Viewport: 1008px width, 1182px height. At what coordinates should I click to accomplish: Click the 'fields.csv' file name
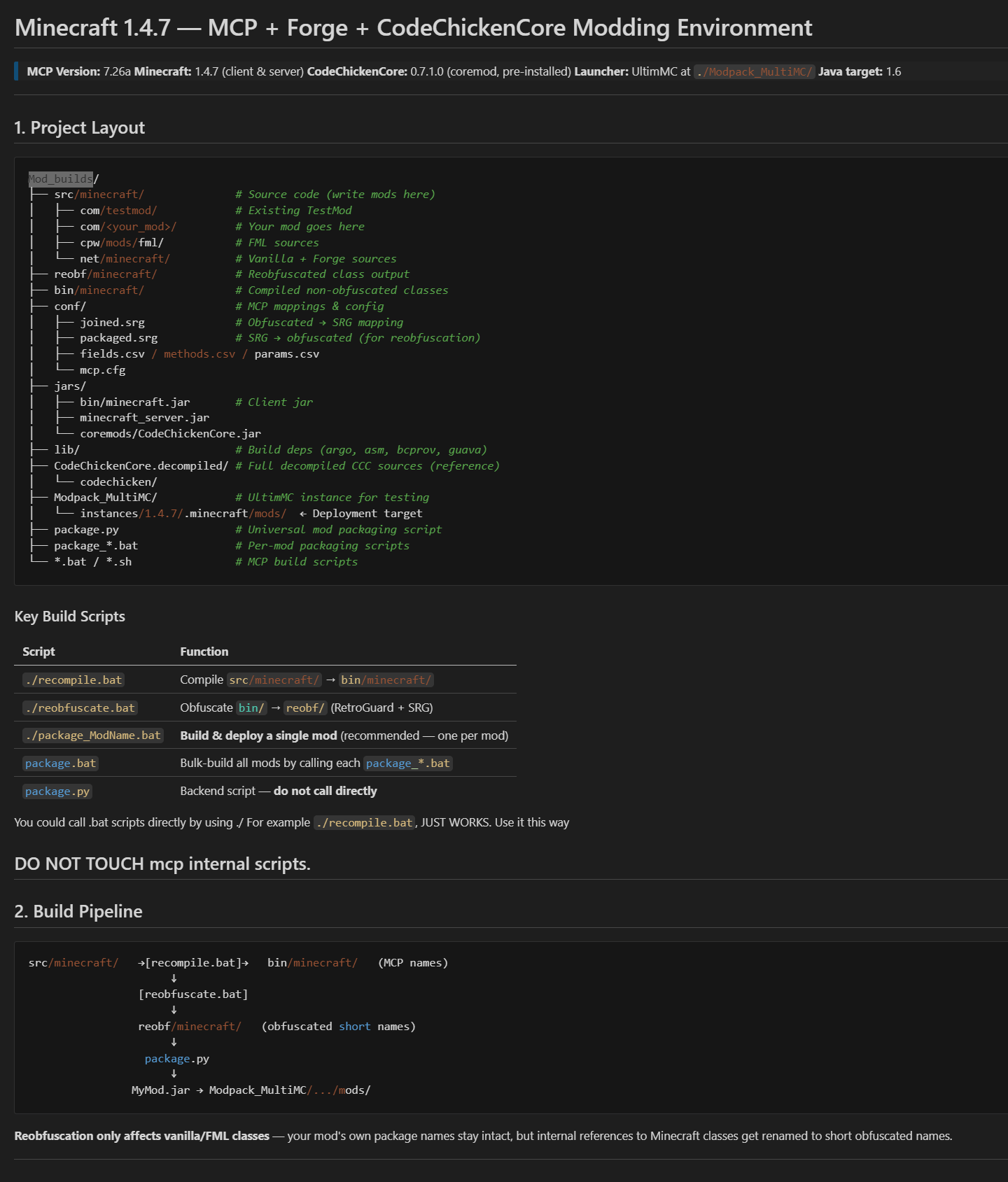point(112,354)
